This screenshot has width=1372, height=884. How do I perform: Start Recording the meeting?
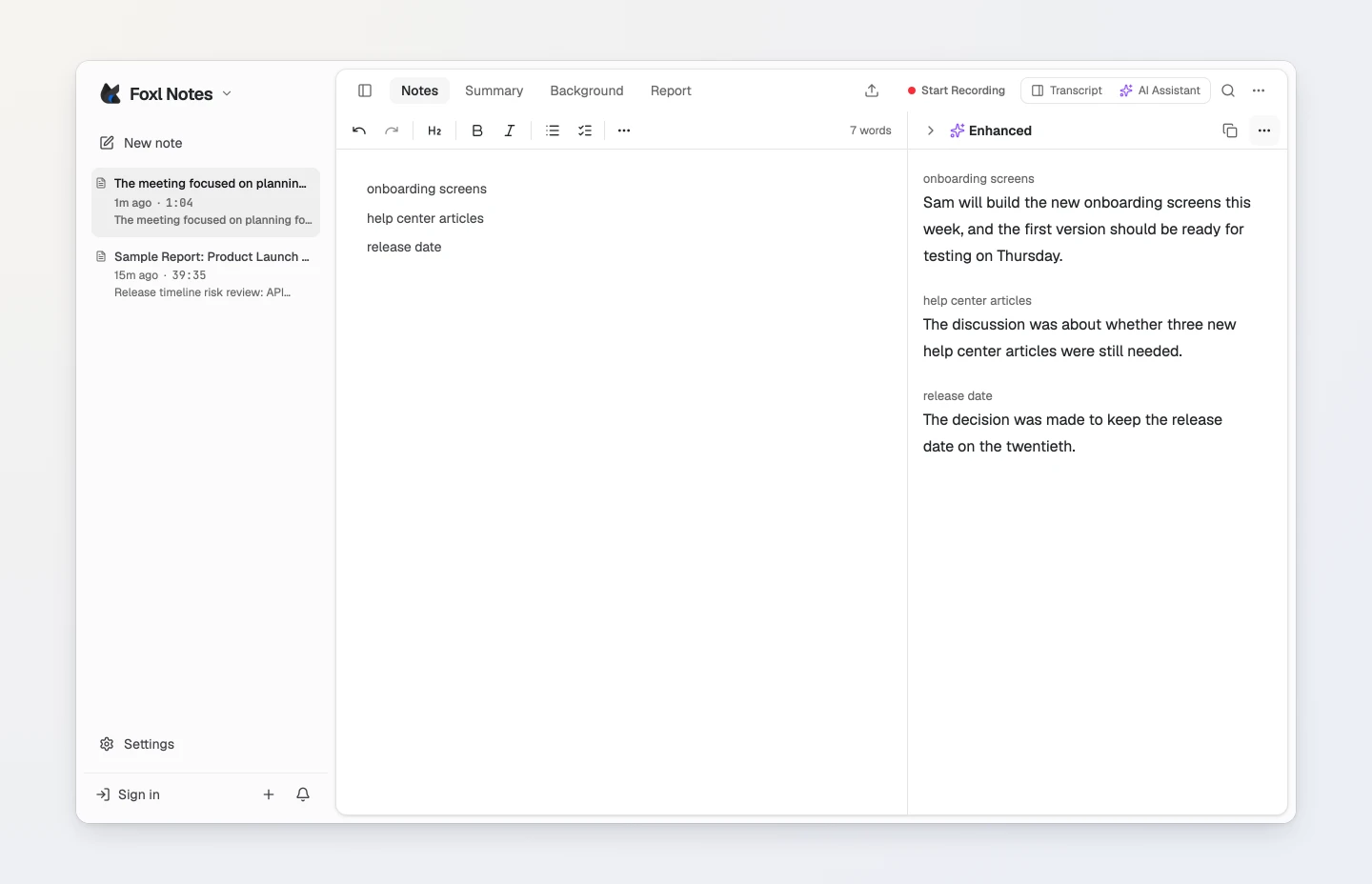[x=957, y=90]
